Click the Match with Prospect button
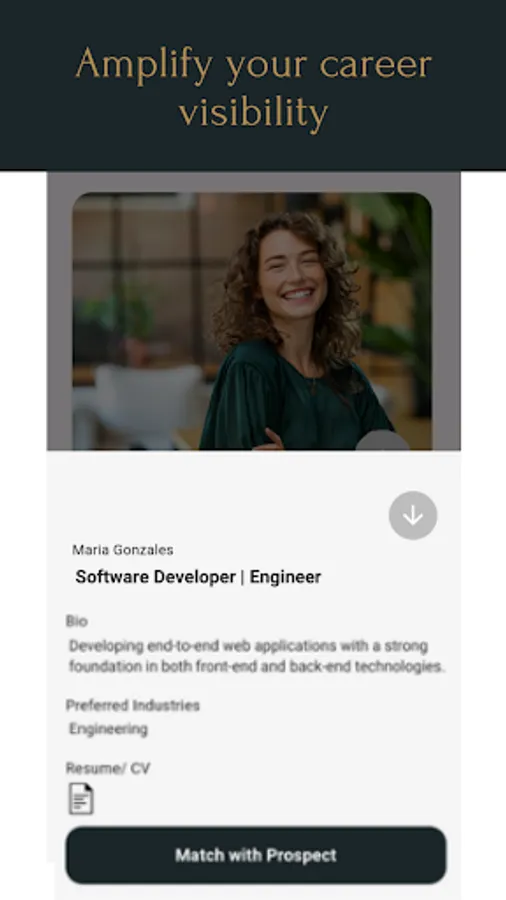The height and width of the screenshot is (900, 506). [x=256, y=855]
